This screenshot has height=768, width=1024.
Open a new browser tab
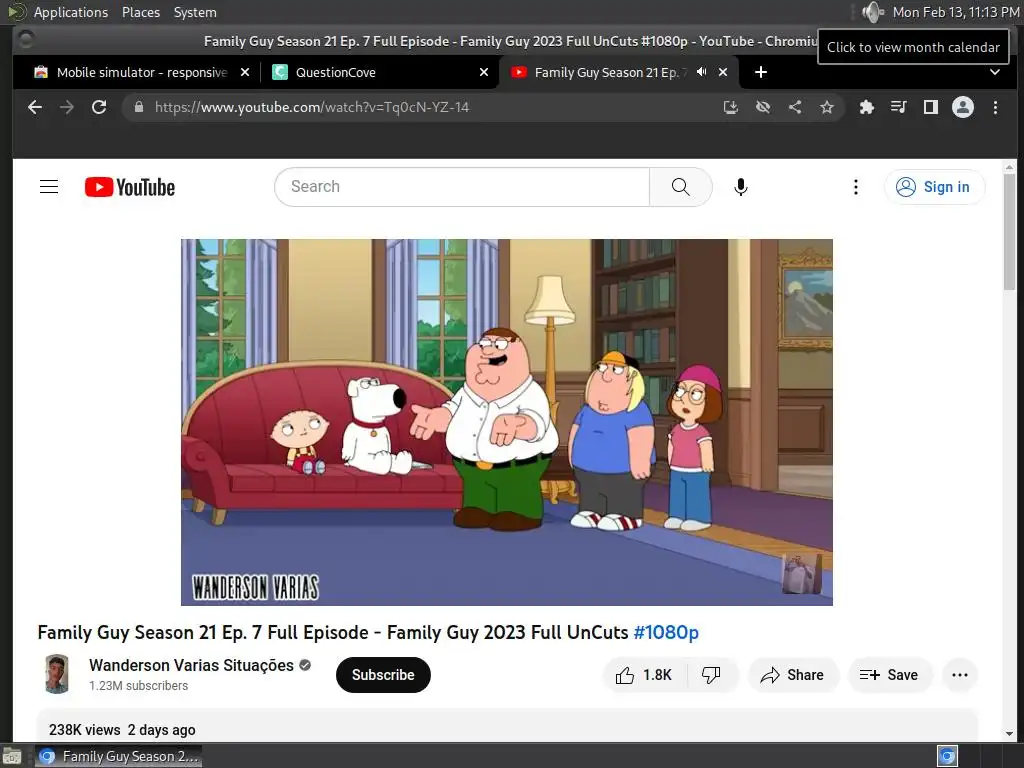761,72
